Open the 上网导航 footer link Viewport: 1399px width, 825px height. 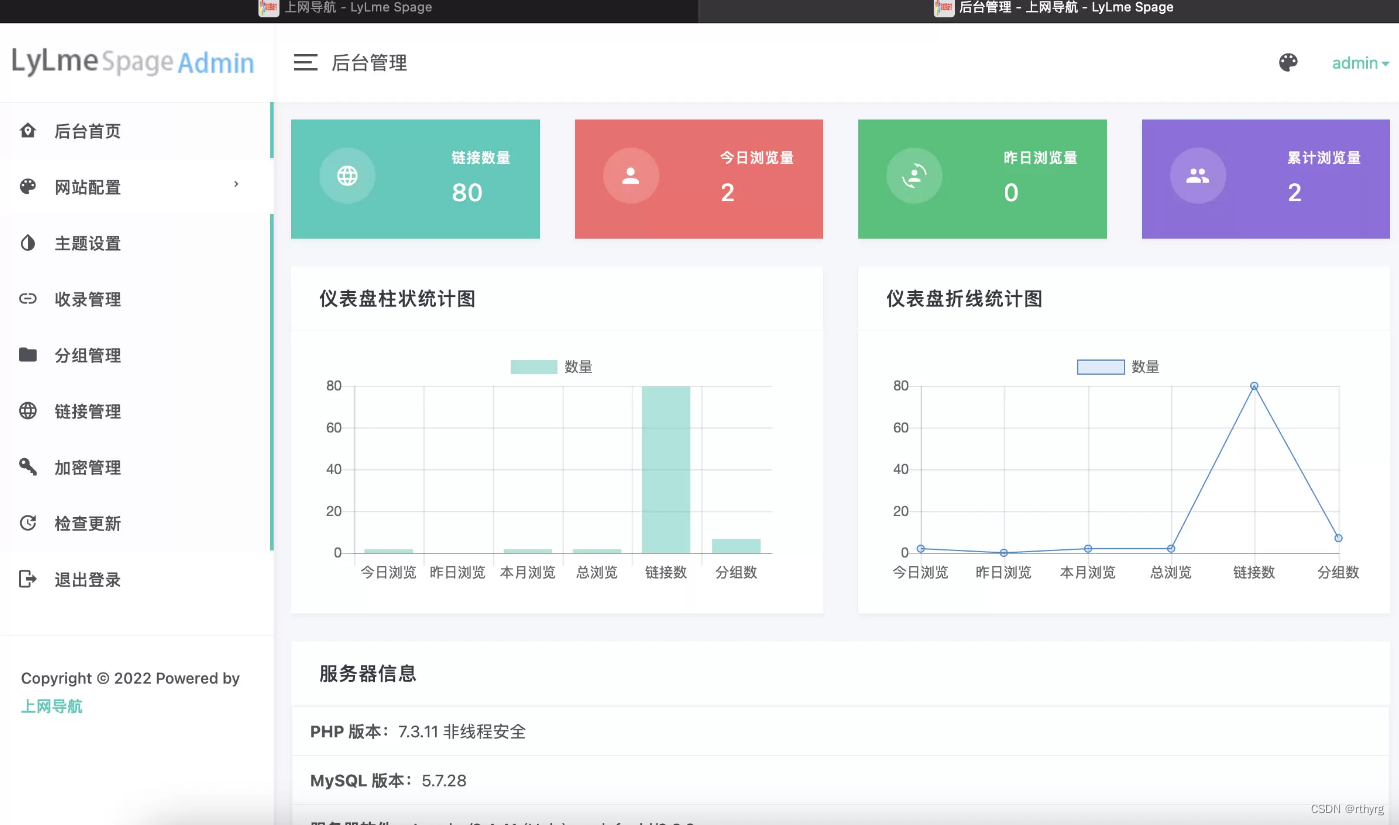tap(52, 706)
